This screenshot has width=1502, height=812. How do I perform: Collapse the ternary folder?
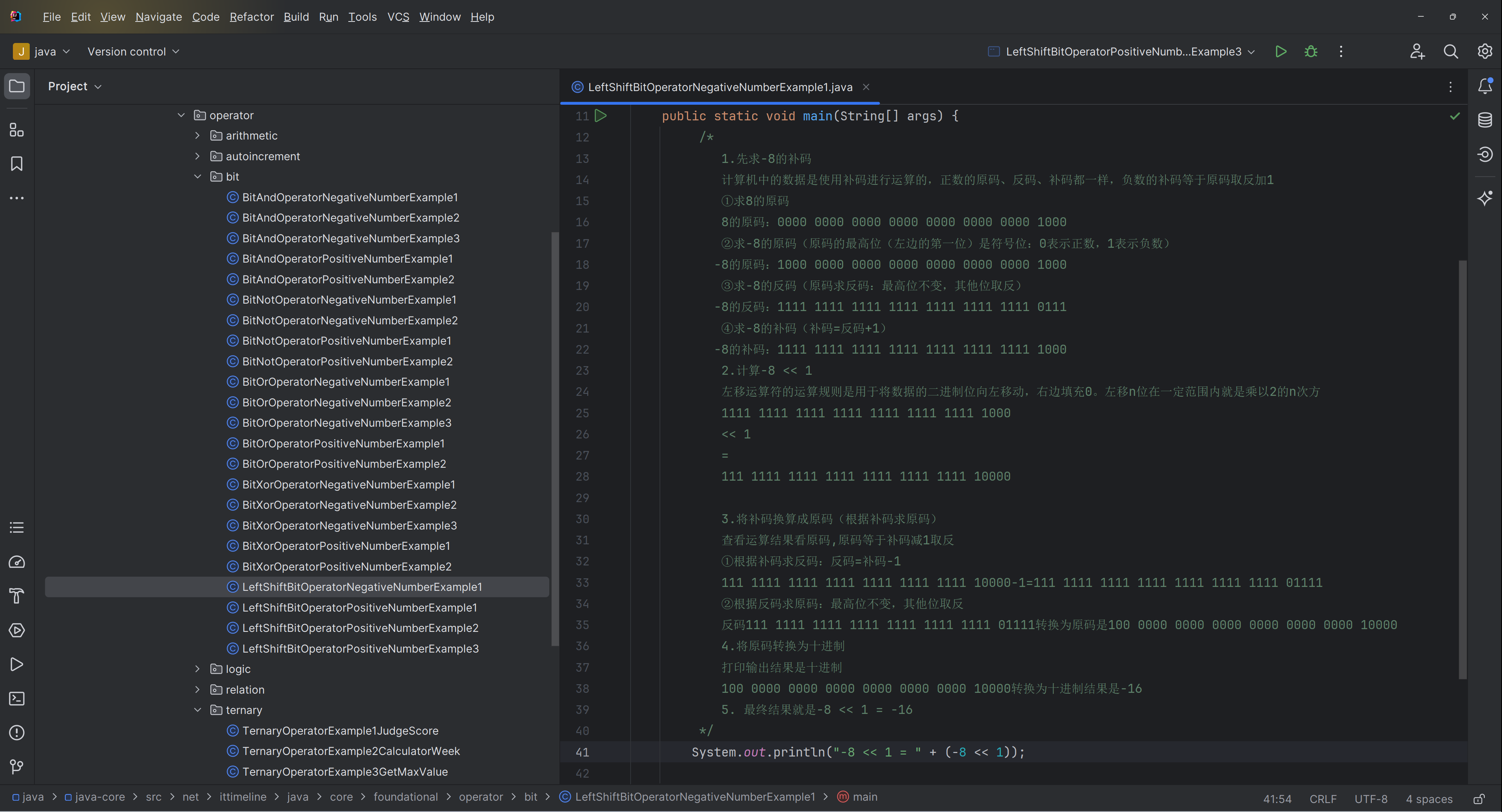click(x=197, y=710)
